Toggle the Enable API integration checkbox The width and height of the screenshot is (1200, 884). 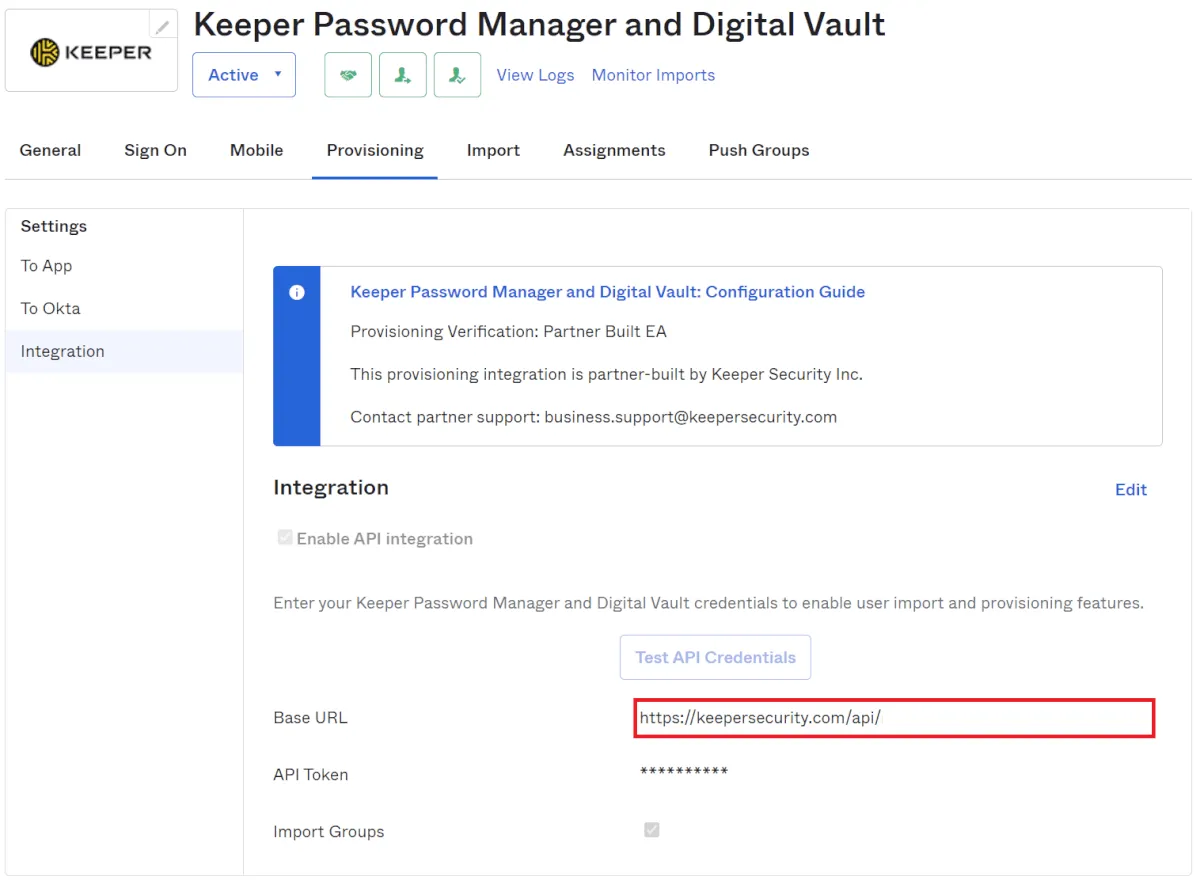[285, 538]
